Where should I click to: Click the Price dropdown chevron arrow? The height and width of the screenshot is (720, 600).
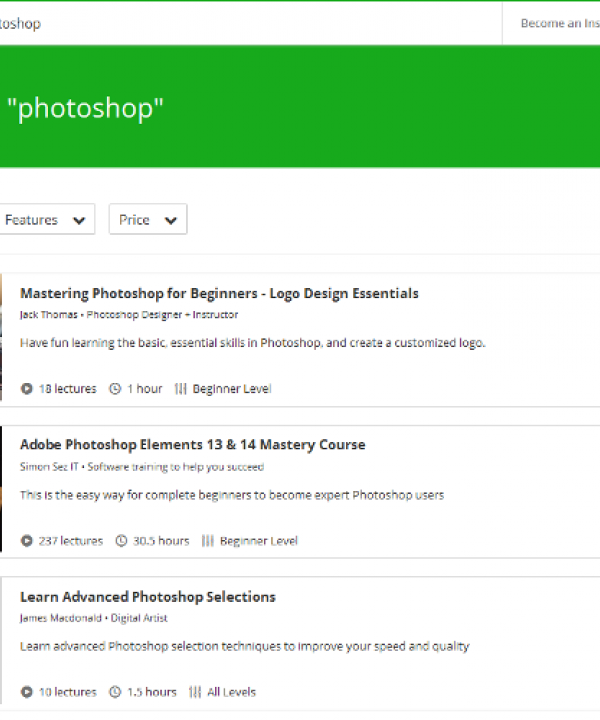click(171, 221)
